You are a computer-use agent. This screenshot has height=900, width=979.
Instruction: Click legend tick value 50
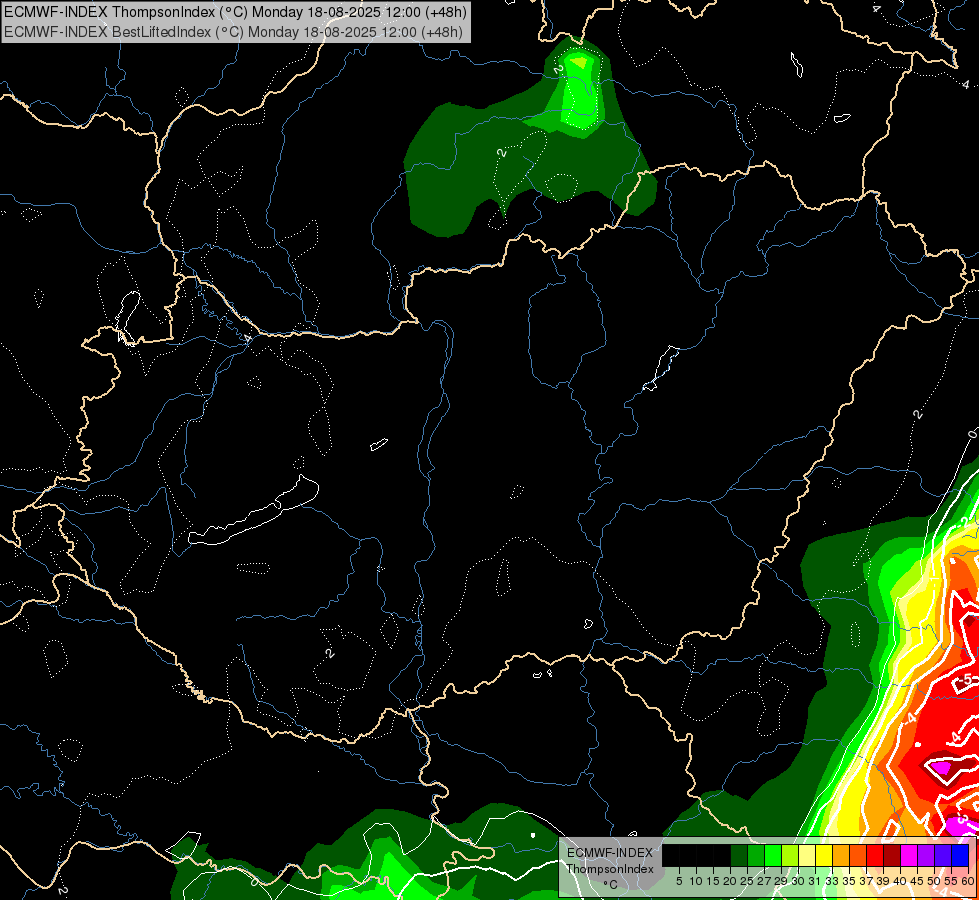935,881
